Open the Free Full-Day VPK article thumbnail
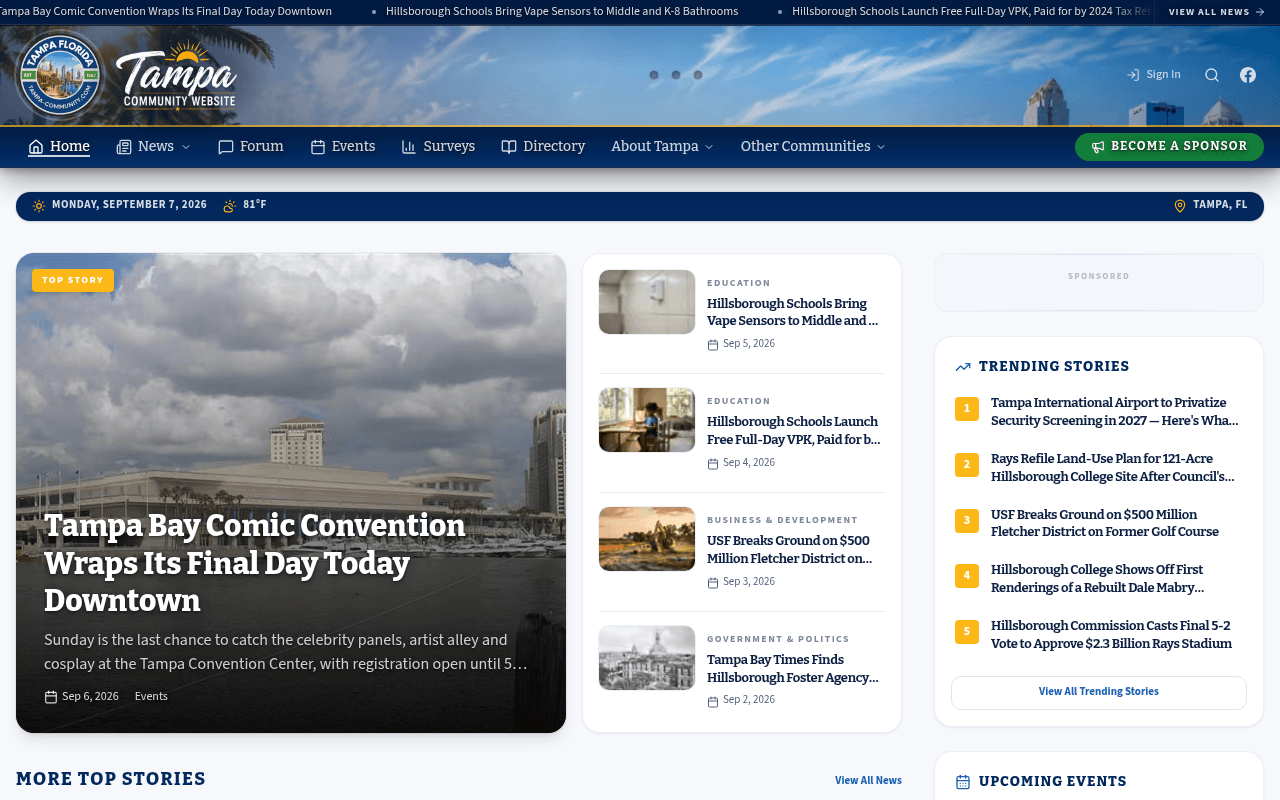The height and width of the screenshot is (800, 1280). tap(647, 420)
